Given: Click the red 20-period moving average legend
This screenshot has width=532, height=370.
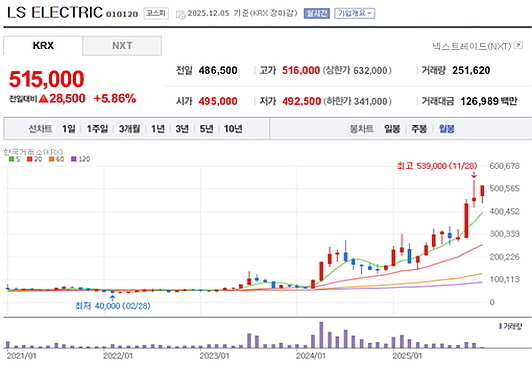Looking at the screenshot, I should (x=35, y=159).
